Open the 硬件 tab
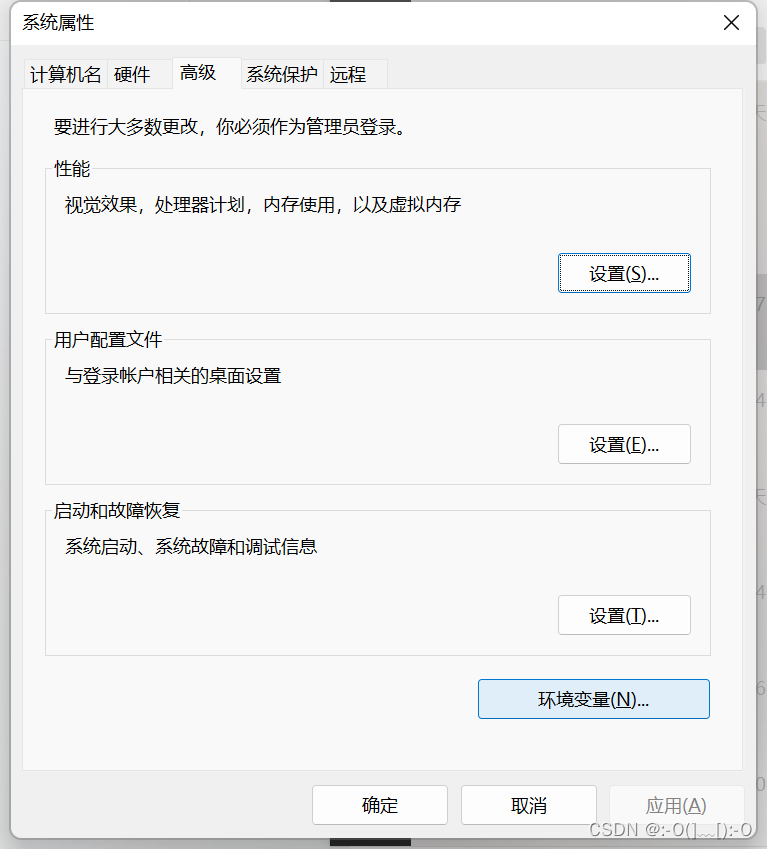This screenshot has width=767, height=849. [x=140, y=74]
